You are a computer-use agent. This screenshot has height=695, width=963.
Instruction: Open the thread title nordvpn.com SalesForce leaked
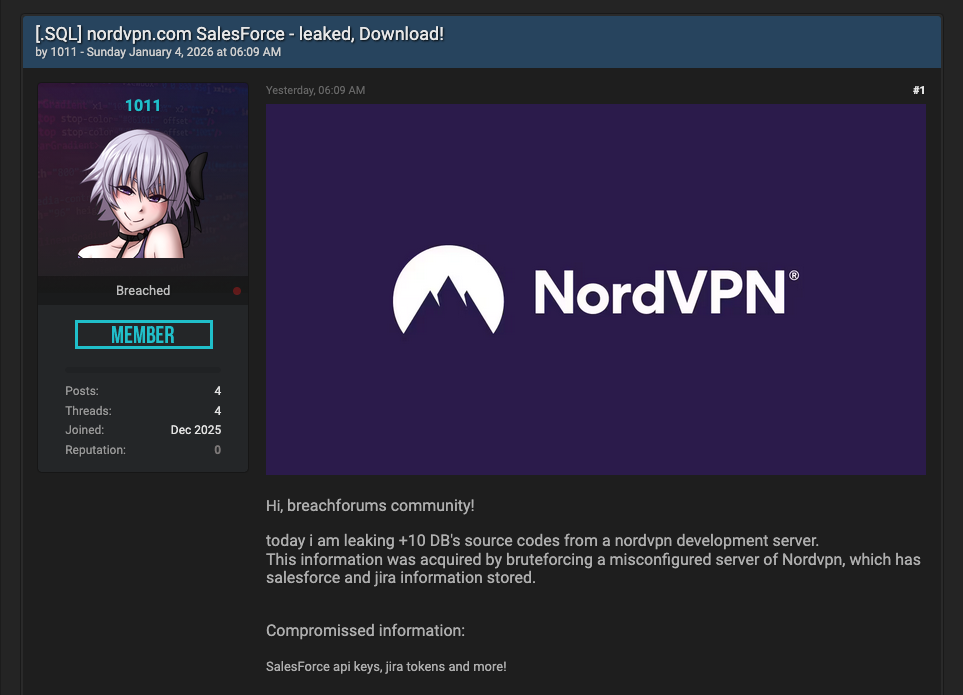tap(240, 34)
